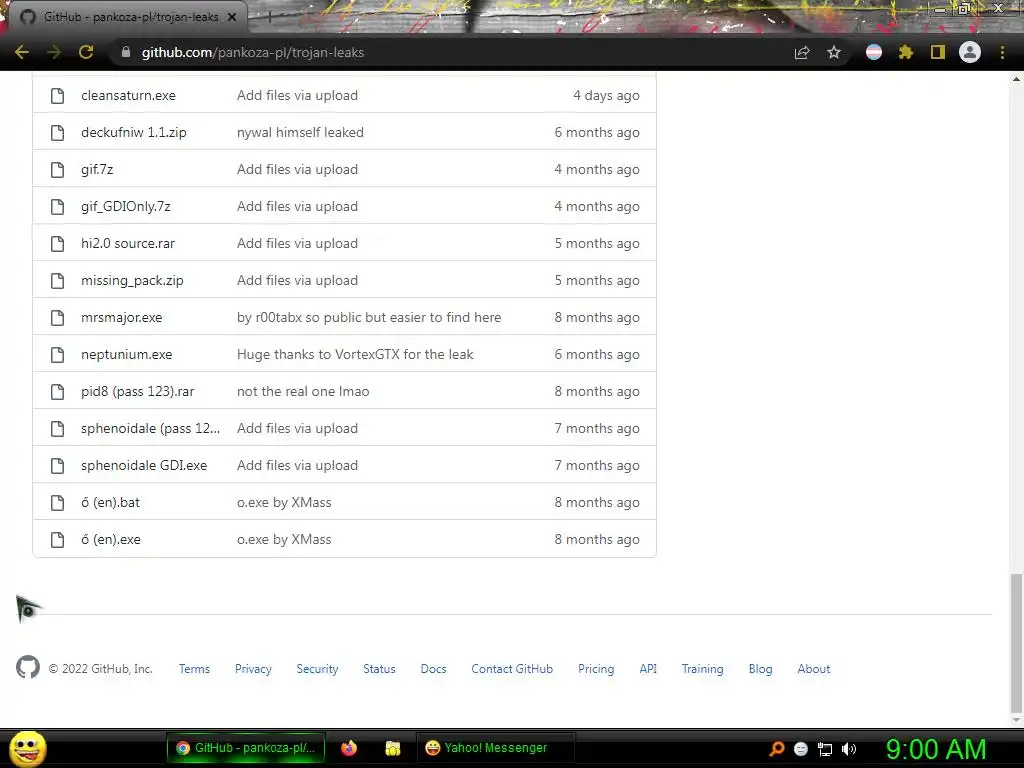This screenshot has width=1024, height=768.
Task: Open commit 'nywal himself leaked'
Action: click(300, 133)
